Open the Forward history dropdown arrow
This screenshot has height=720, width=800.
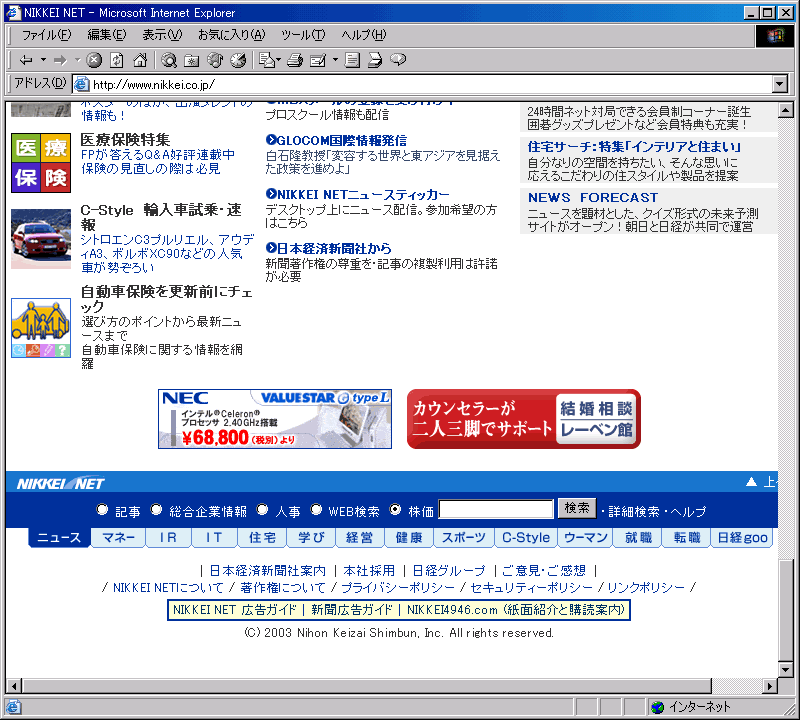78,60
